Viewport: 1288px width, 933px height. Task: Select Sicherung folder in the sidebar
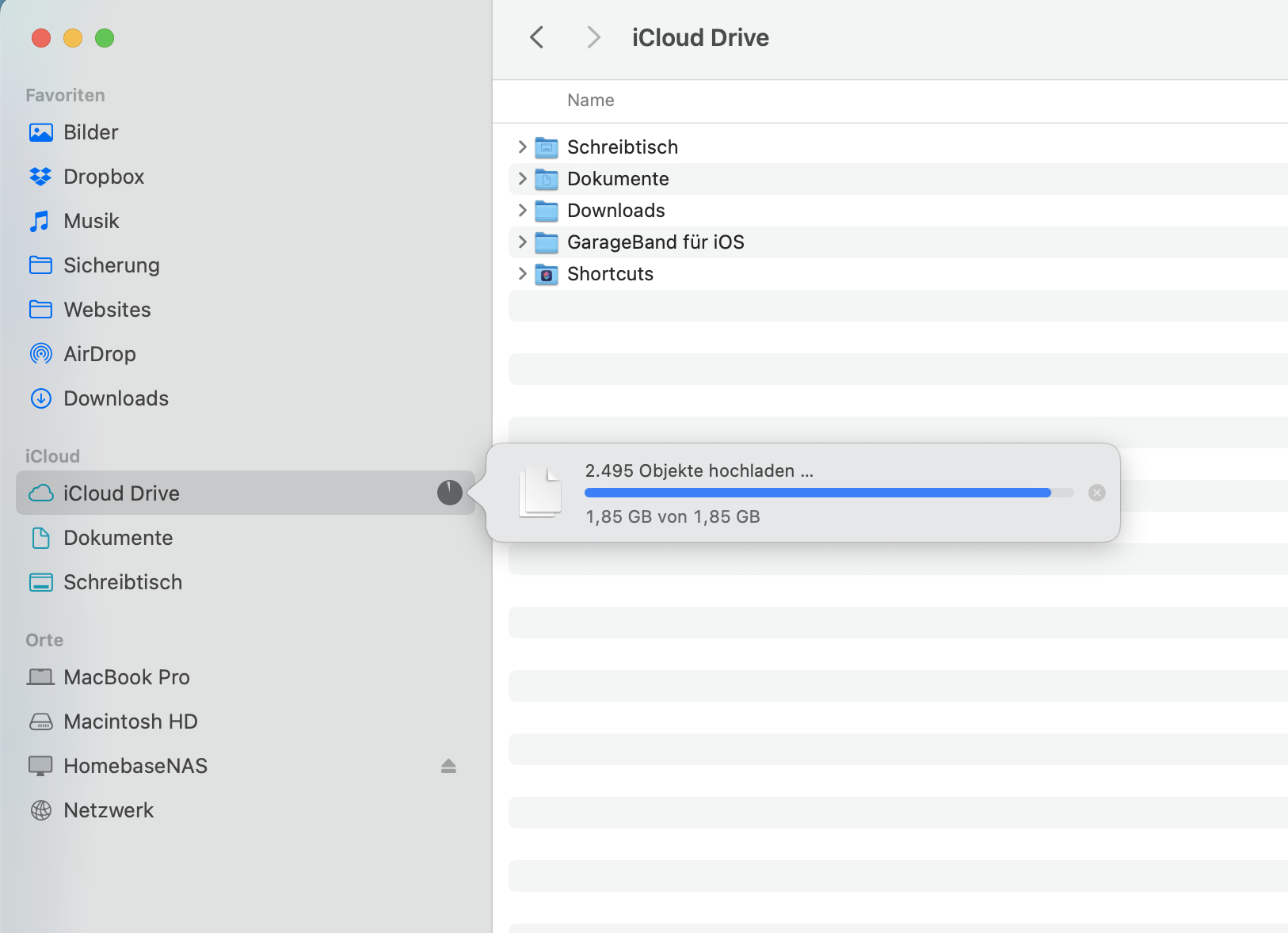point(111,265)
